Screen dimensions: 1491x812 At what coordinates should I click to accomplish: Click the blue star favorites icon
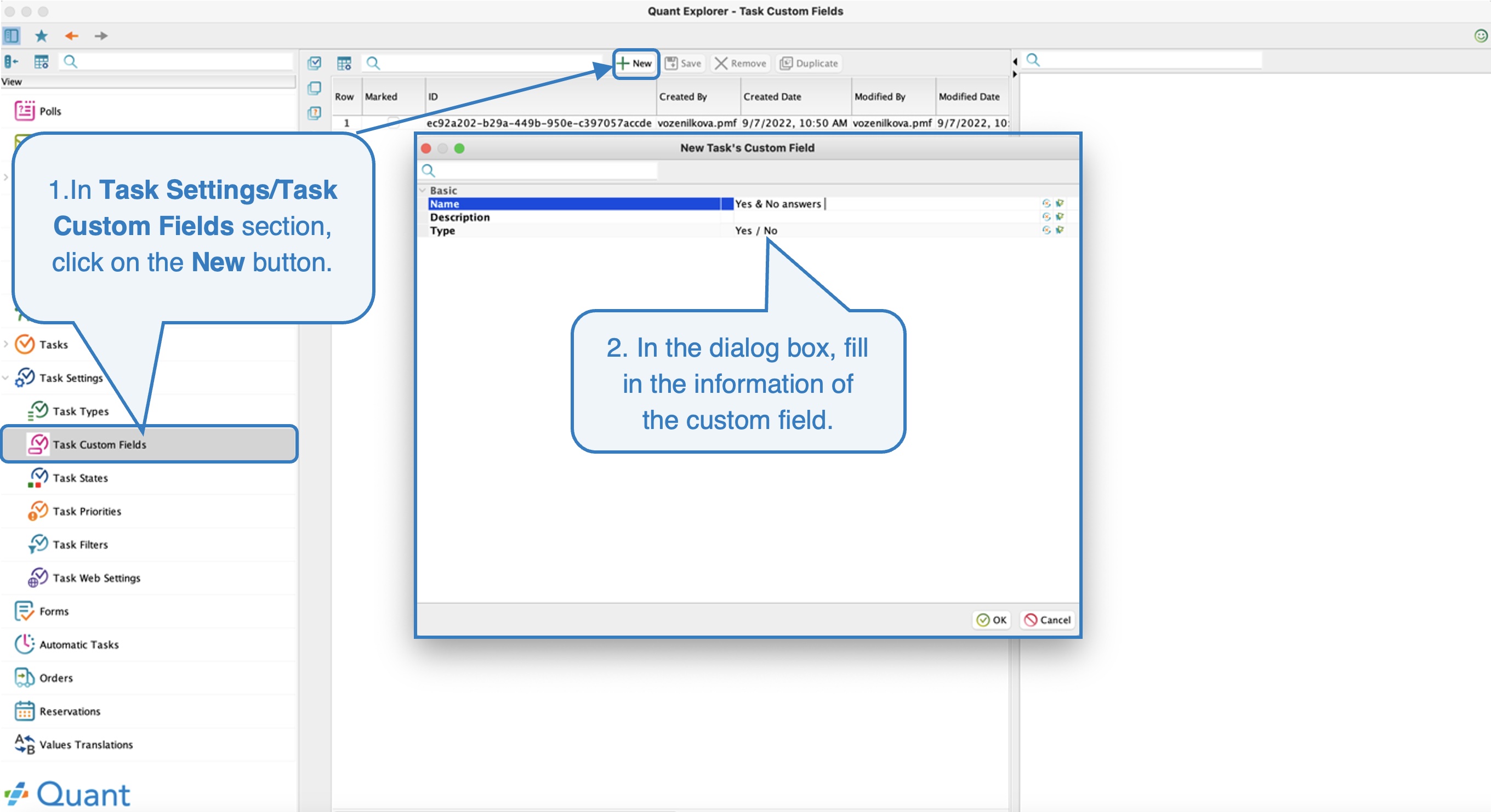(41, 36)
